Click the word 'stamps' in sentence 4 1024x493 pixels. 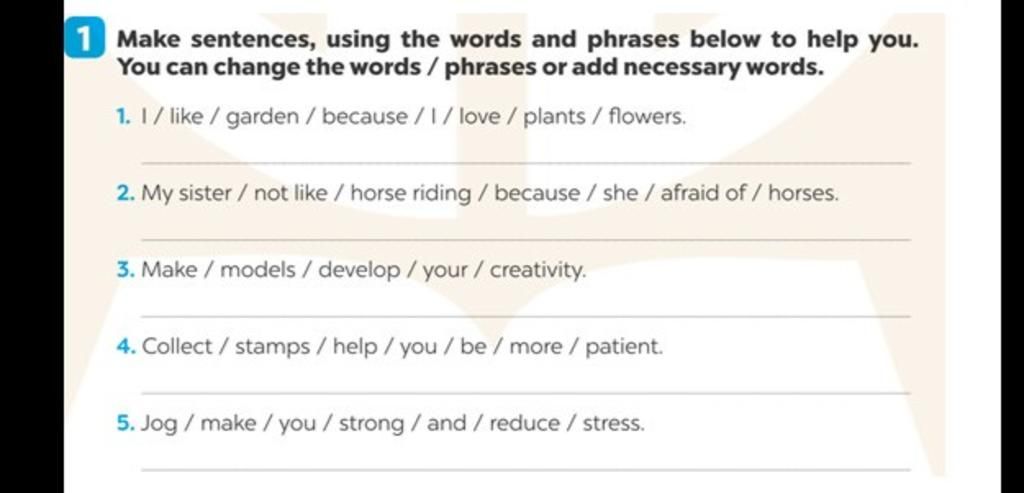273,347
